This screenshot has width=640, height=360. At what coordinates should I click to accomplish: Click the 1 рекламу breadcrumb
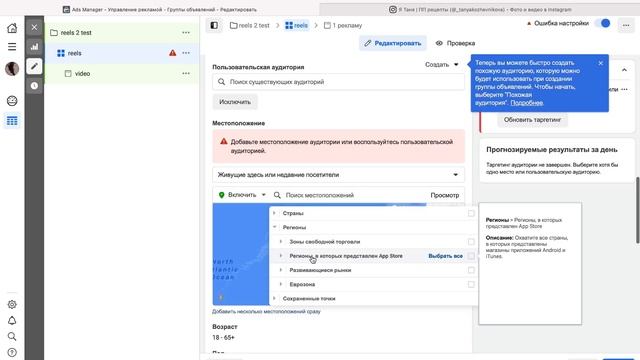pos(343,25)
